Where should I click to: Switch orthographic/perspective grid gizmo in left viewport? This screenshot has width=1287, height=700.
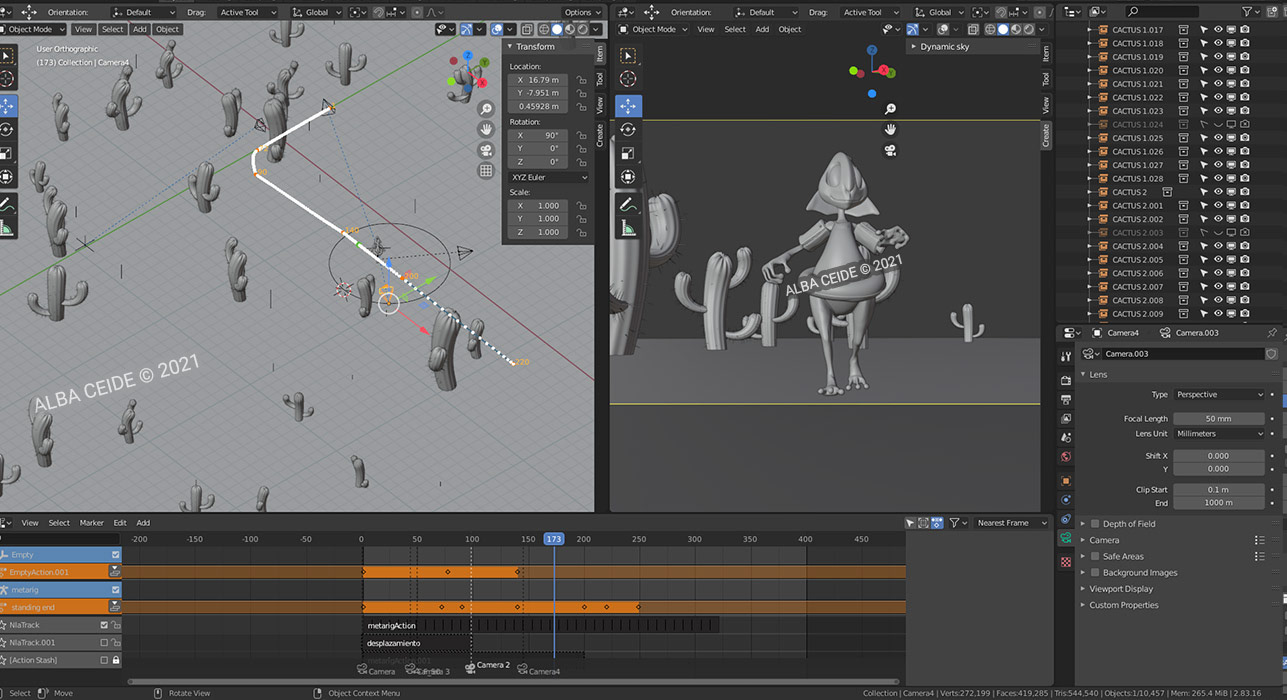[486, 171]
